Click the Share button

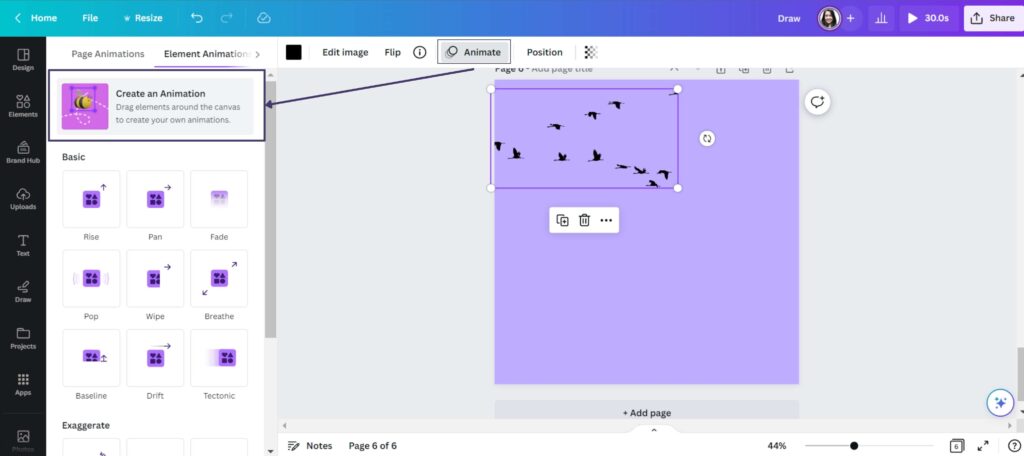(993, 18)
